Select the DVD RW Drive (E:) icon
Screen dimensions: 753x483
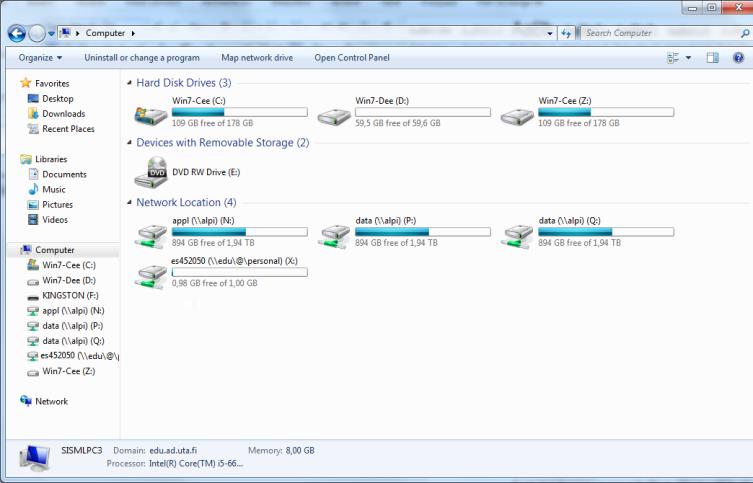pos(151,172)
